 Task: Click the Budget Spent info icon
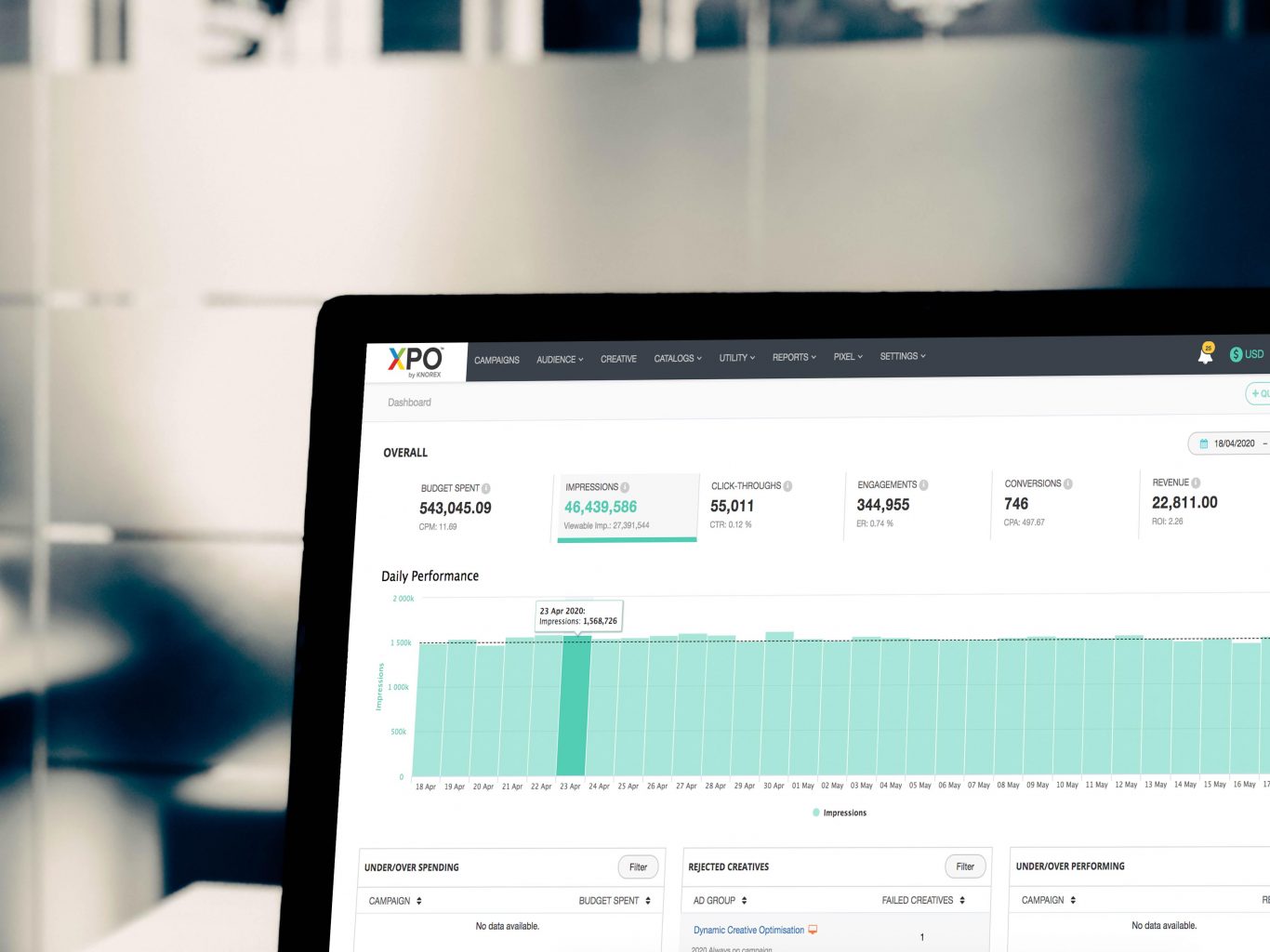(484, 487)
